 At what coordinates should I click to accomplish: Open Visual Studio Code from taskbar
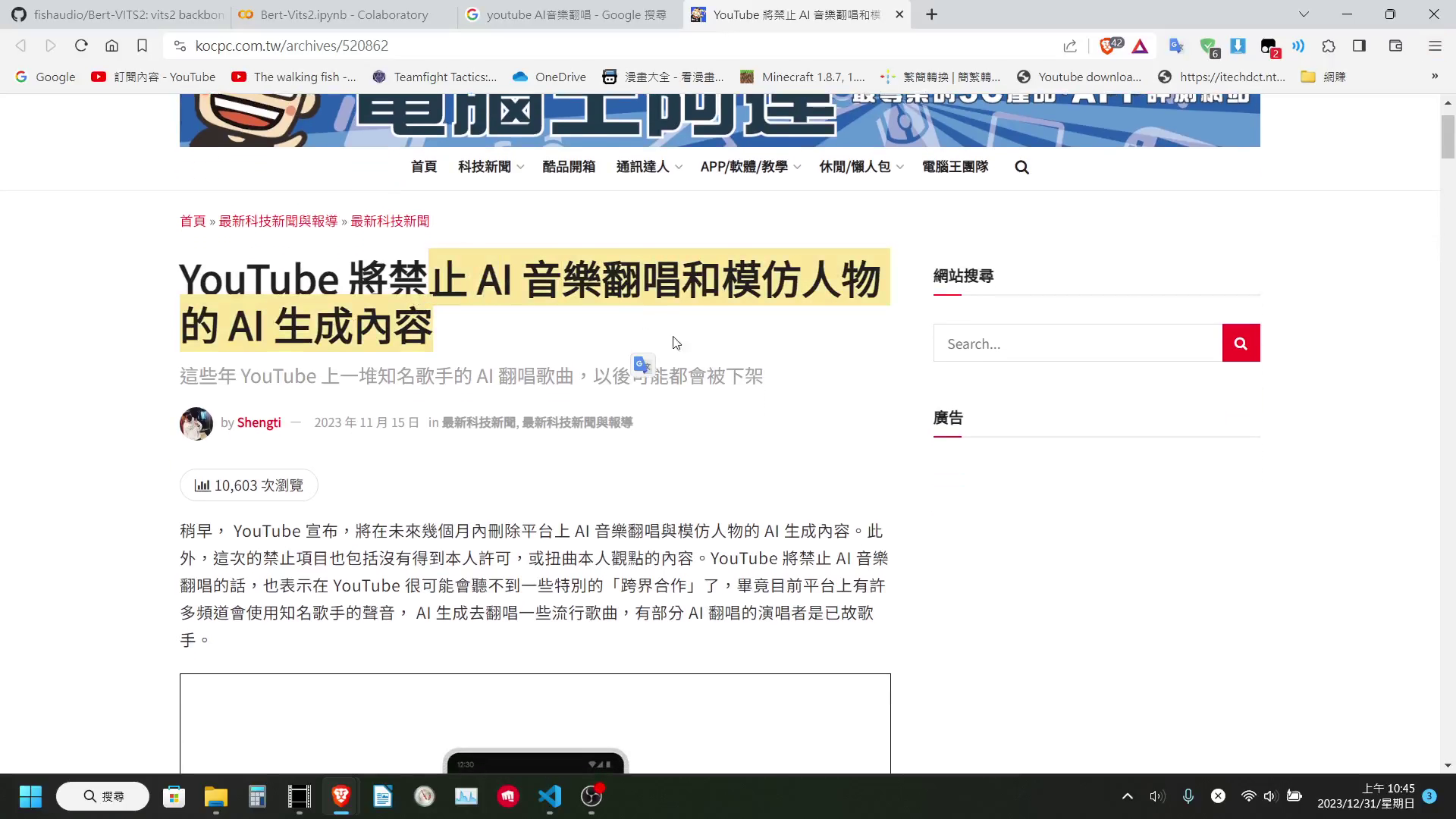[550, 797]
